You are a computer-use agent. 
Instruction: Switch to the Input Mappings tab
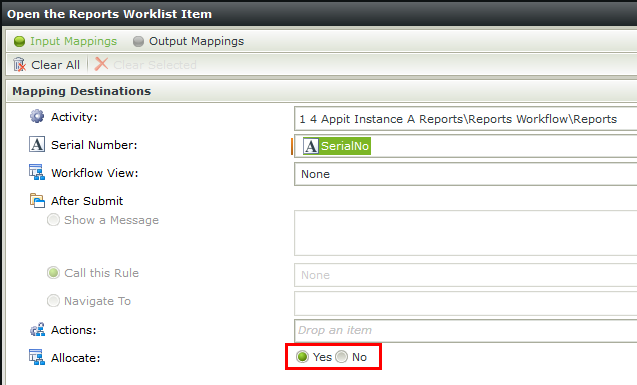[x=65, y=41]
